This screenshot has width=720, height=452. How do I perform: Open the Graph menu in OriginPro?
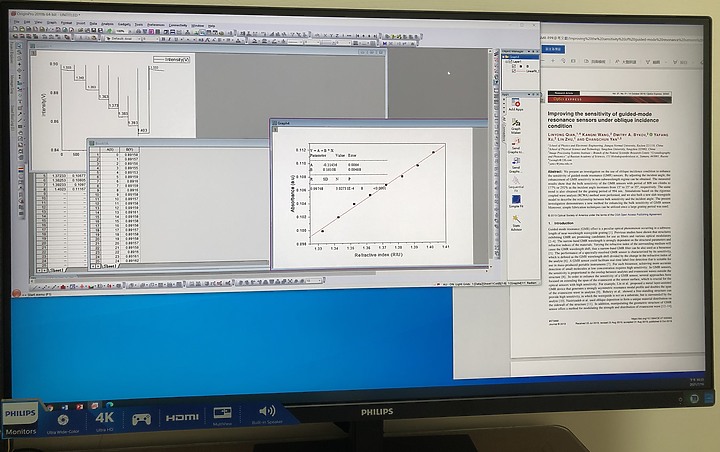pyautogui.click(x=51, y=23)
